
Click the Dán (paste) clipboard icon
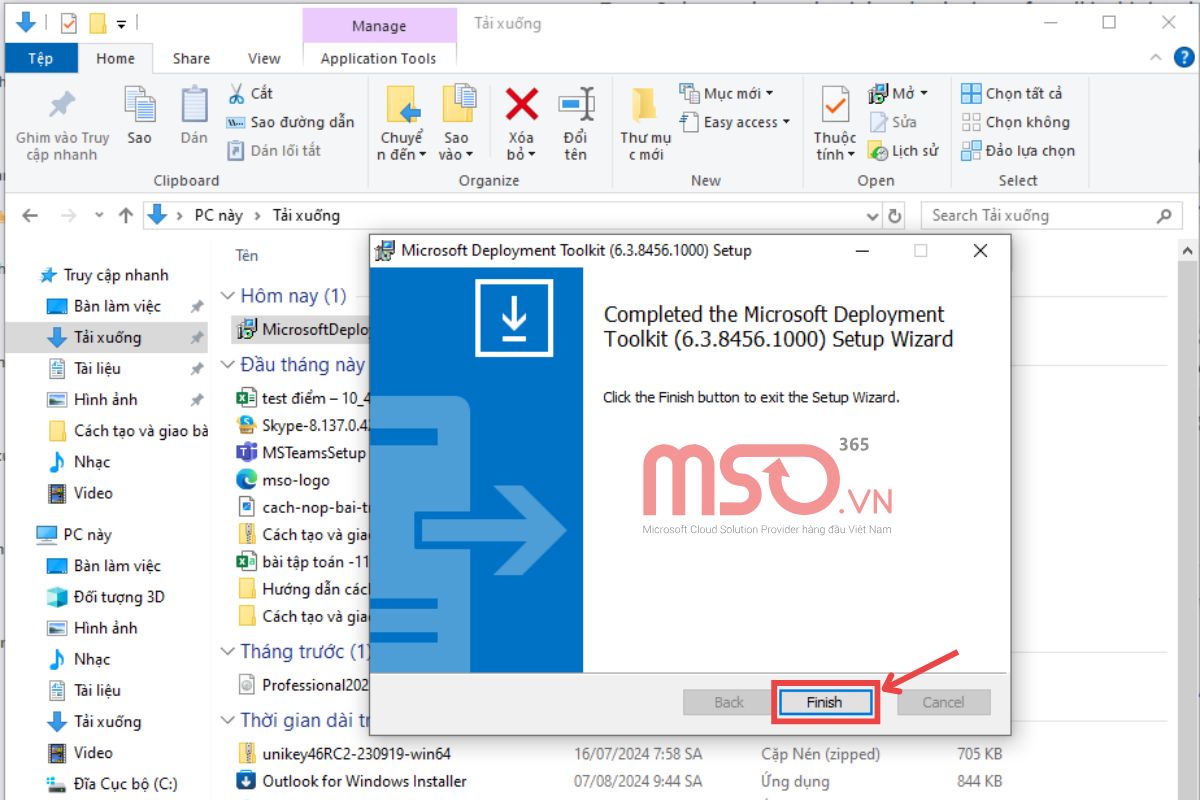194,115
